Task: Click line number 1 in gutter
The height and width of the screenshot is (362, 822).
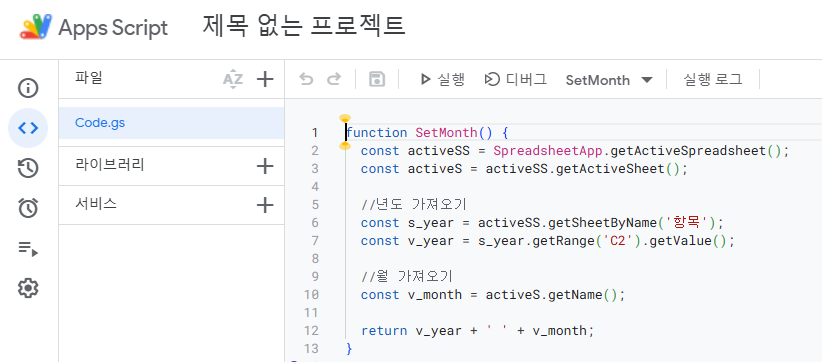Action: [x=315, y=133]
